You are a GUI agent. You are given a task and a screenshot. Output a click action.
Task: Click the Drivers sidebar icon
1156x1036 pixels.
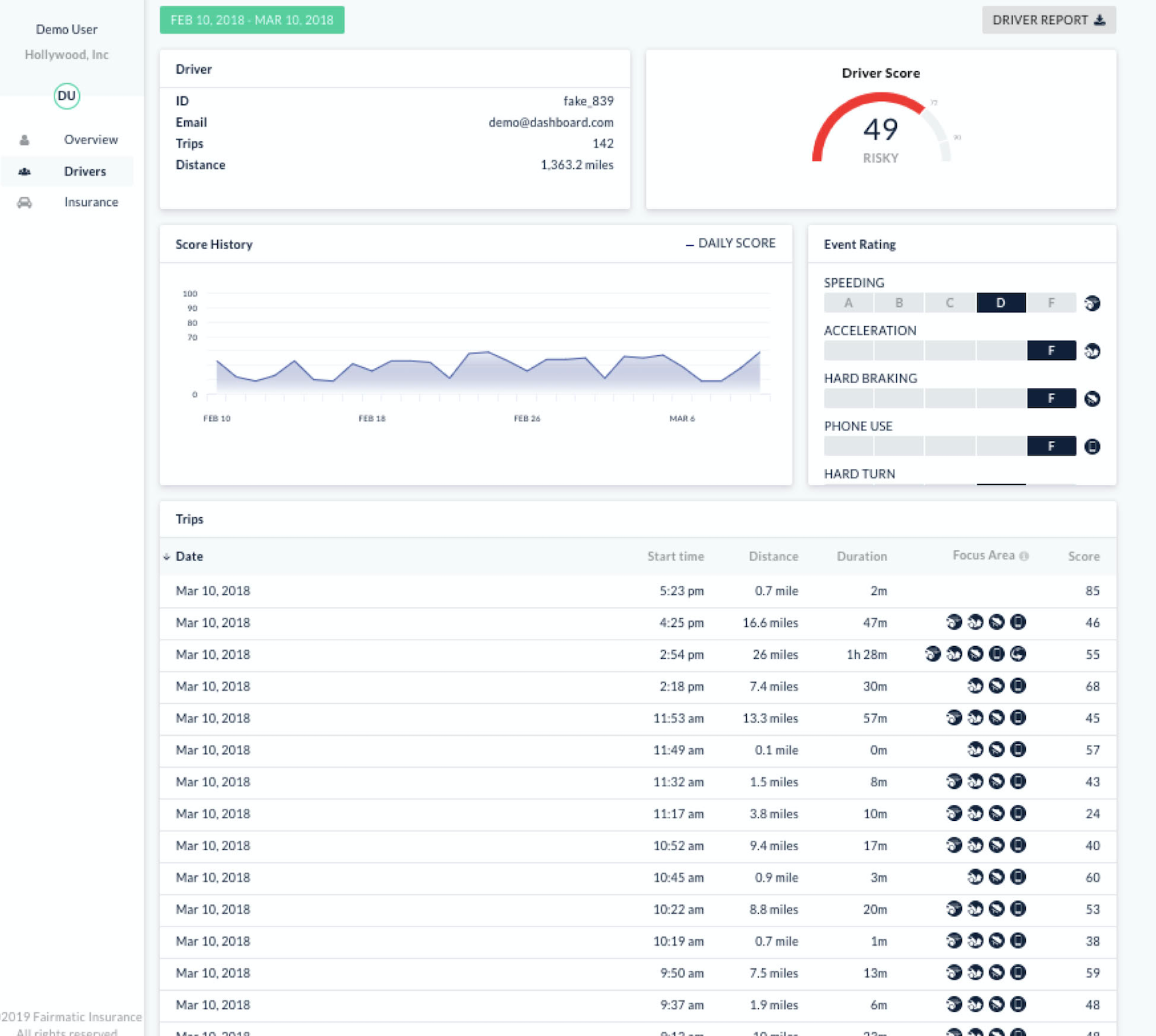coord(25,171)
